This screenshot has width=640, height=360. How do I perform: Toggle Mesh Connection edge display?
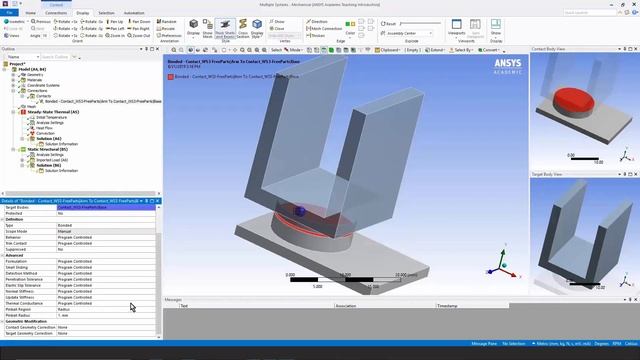coord(324,29)
